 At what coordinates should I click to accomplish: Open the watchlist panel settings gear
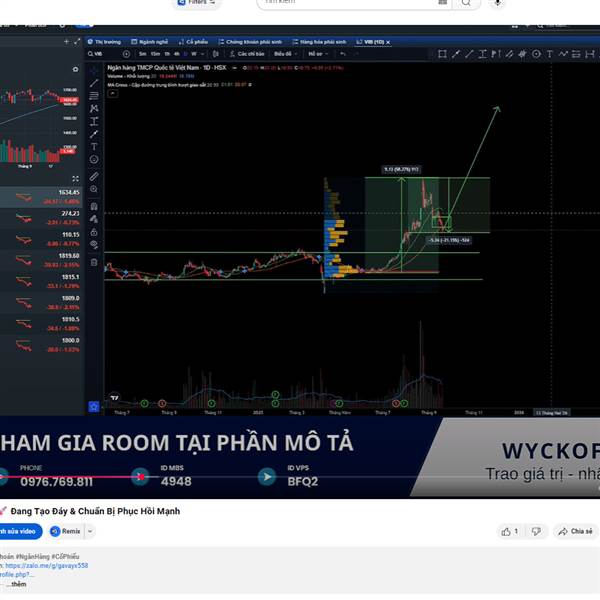click(75, 69)
